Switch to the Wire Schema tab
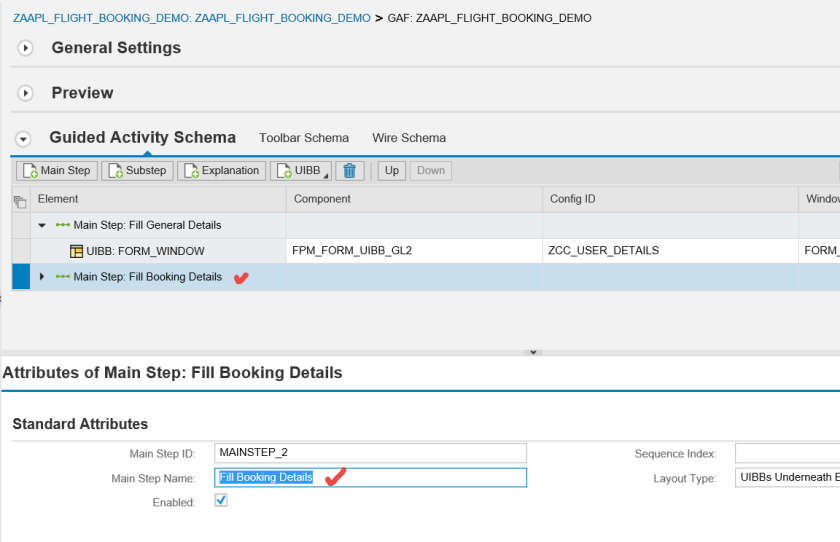This screenshot has width=840, height=542. click(x=409, y=138)
